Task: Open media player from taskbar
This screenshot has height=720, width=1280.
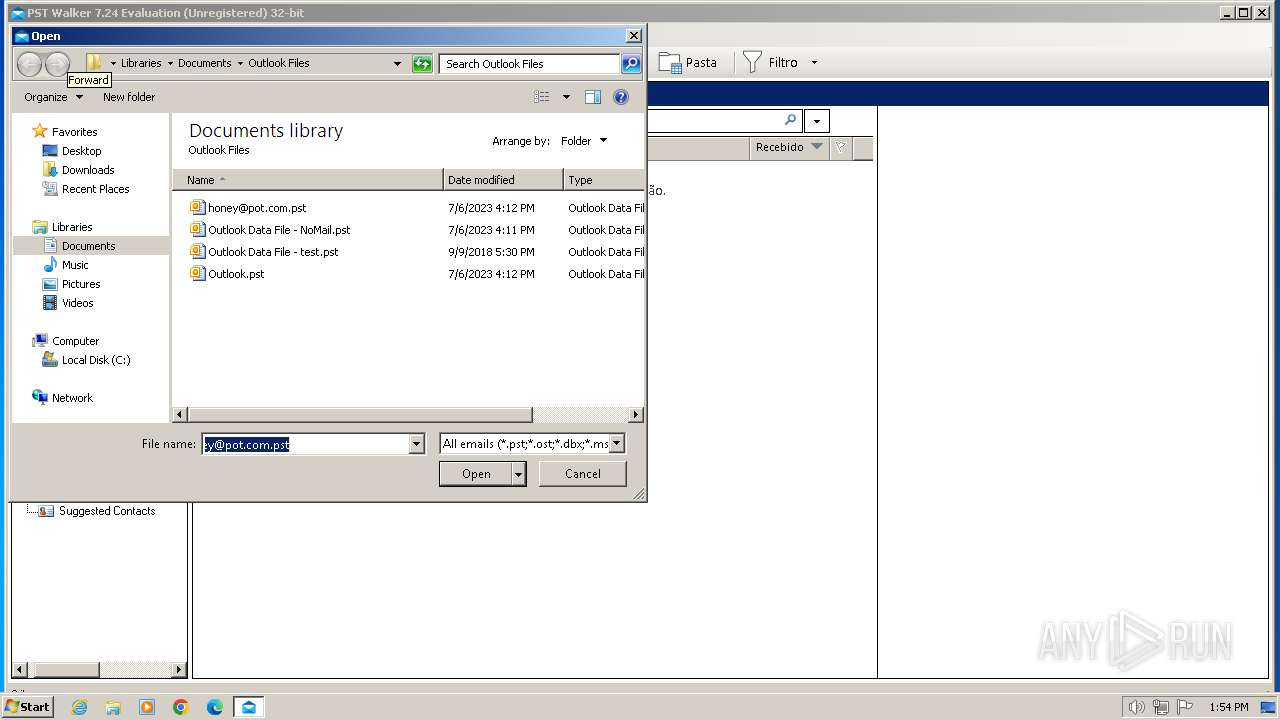Action: pos(147,707)
